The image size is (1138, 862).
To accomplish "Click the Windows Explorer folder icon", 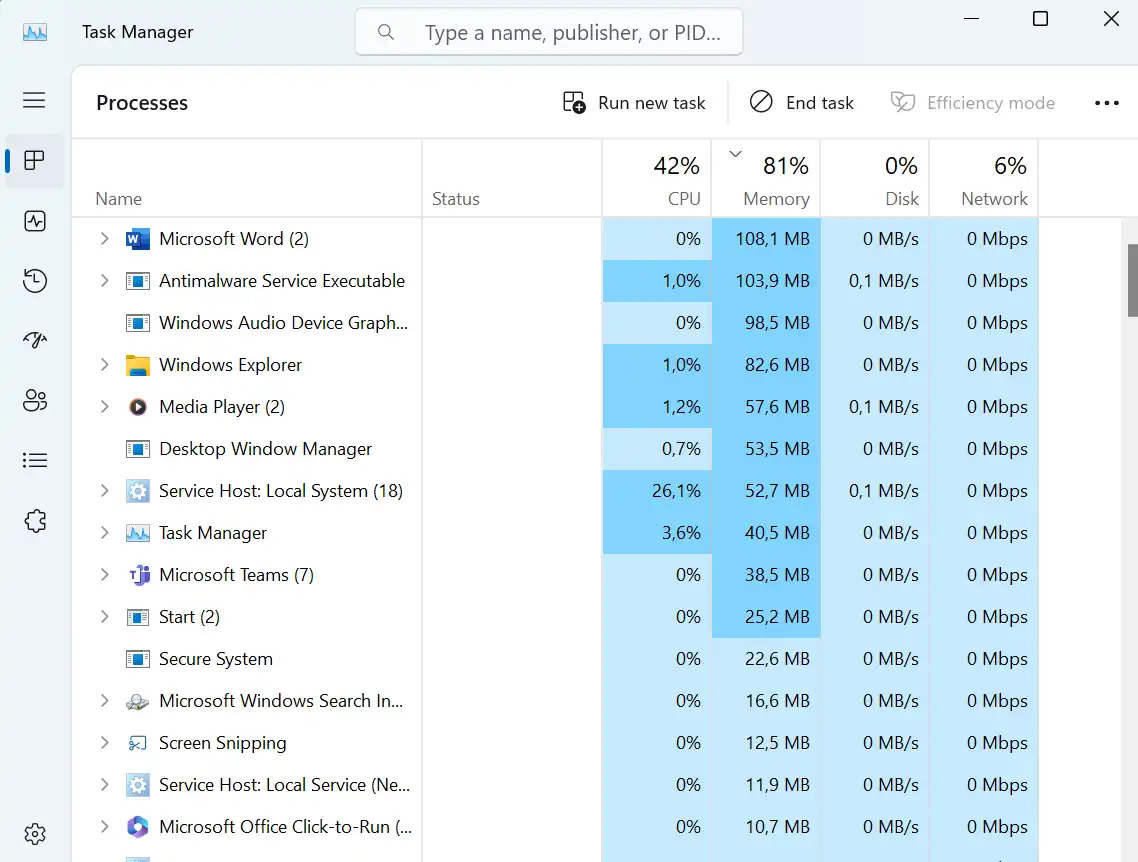I will [x=138, y=365].
